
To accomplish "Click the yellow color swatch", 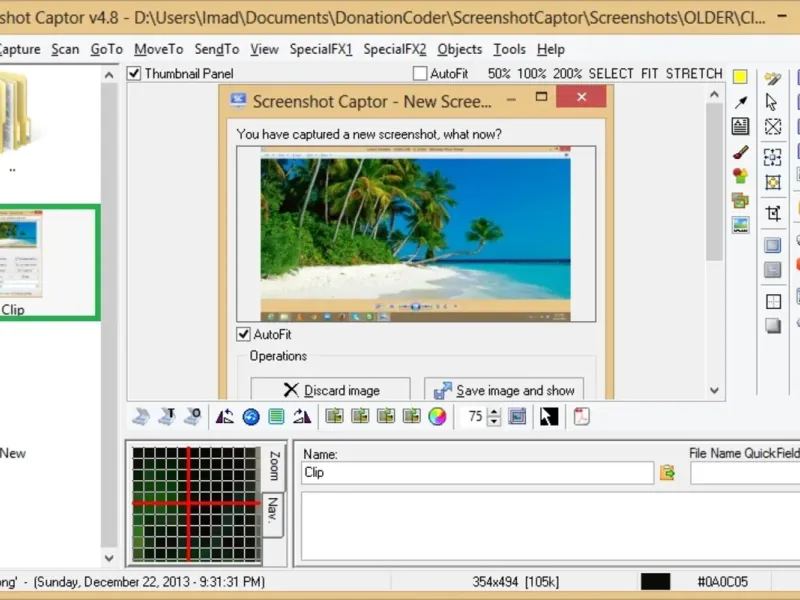I will (x=740, y=77).
